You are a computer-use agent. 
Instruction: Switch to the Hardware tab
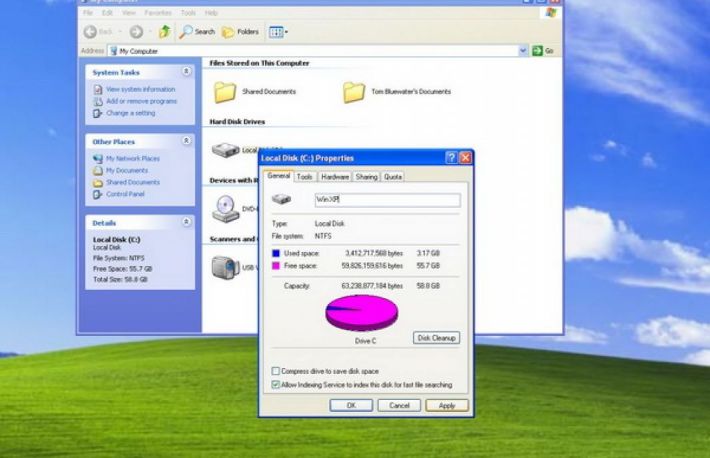[x=335, y=177]
